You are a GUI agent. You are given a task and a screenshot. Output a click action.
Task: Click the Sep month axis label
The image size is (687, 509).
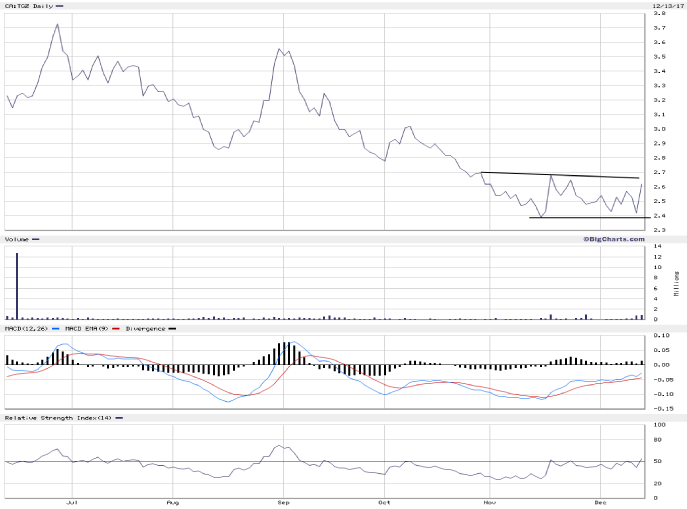(x=283, y=503)
